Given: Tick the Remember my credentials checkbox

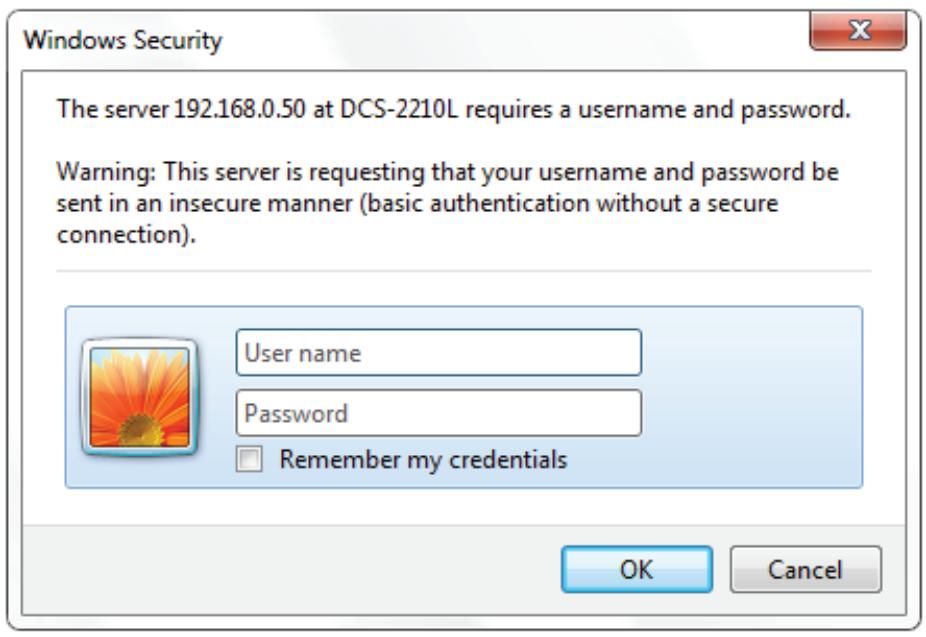Looking at the screenshot, I should 248,460.
